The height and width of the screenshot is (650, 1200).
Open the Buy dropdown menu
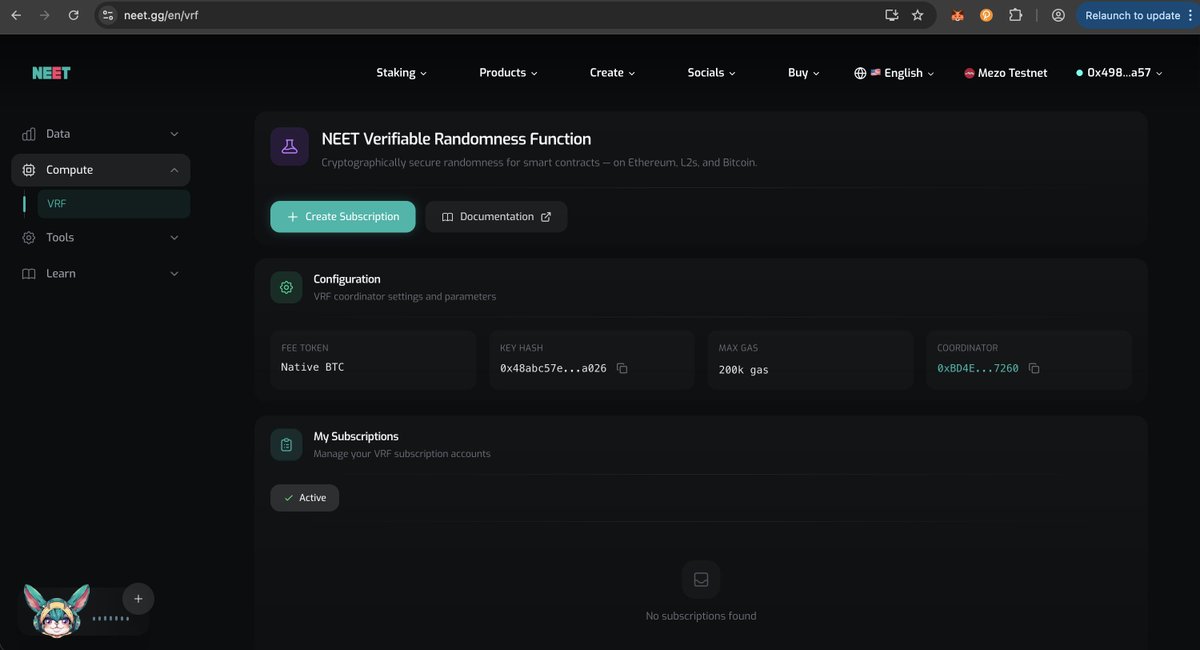(804, 73)
